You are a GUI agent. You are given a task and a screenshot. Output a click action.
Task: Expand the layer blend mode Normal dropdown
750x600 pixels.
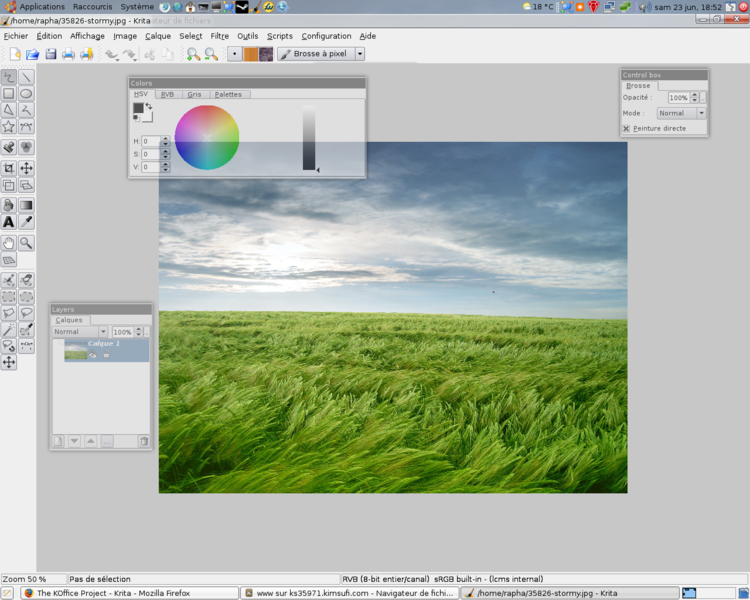coord(80,332)
